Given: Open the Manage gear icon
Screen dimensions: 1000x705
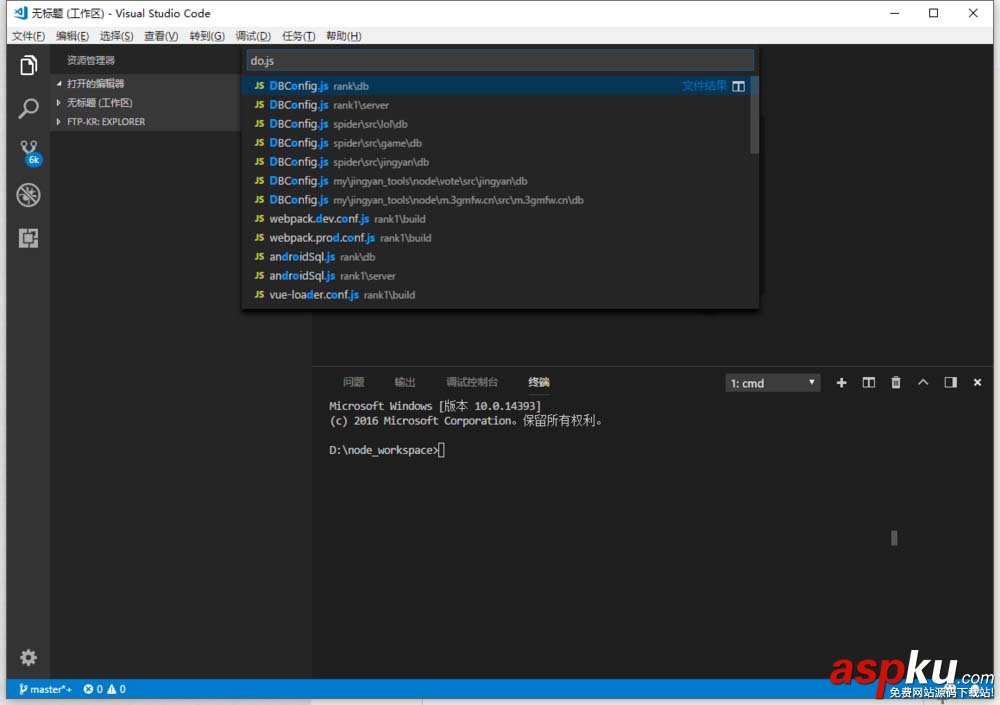Looking at the screenshot, I should click(x=28, y=657).
